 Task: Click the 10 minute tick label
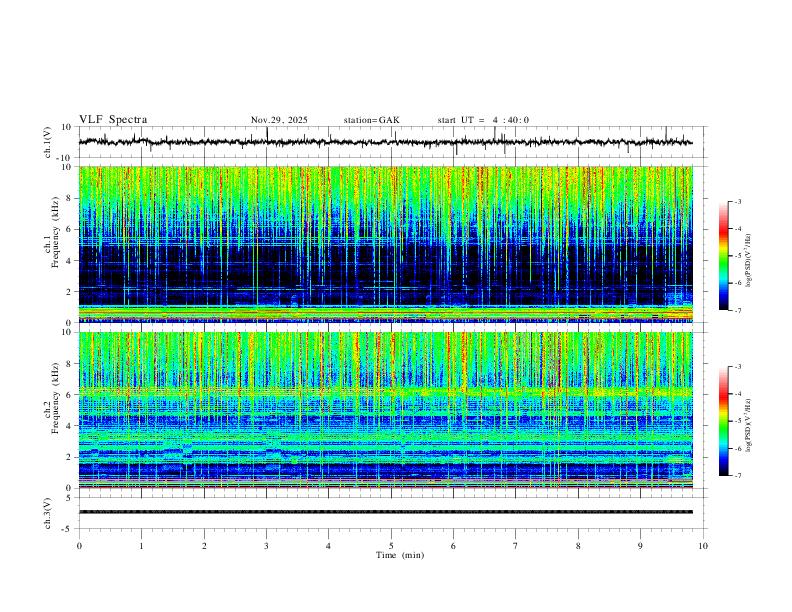[x=703, y=546]
